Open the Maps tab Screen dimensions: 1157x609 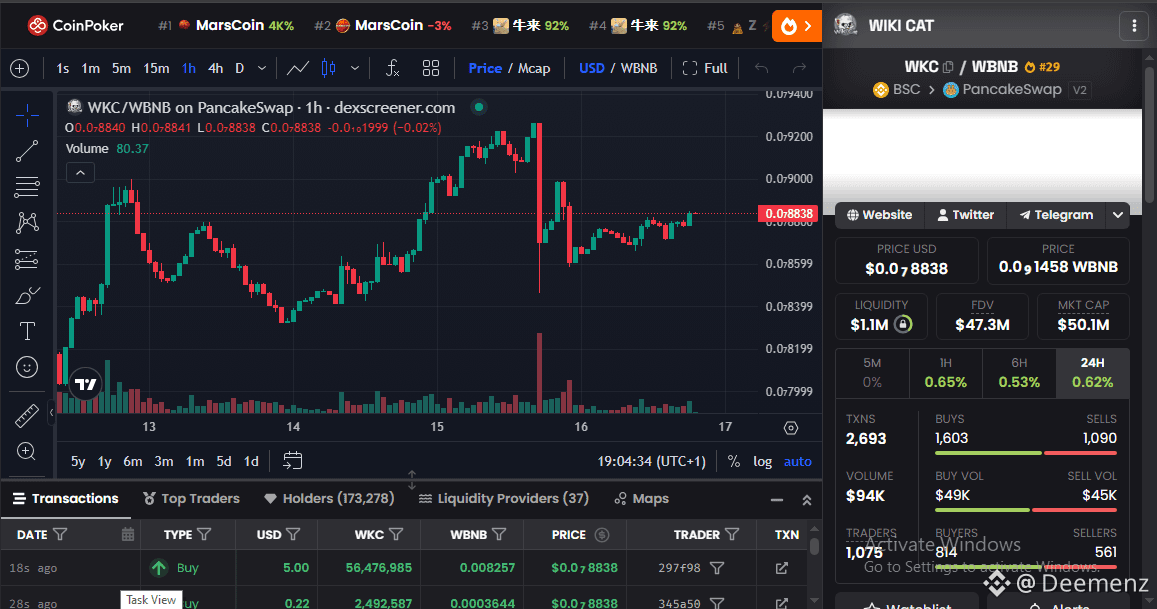click(641, 498)
